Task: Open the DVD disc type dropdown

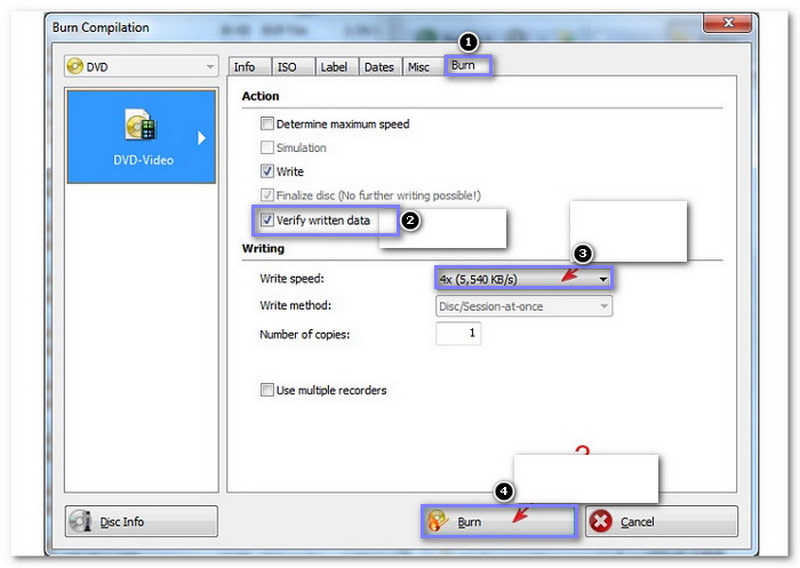Action: 141,66
